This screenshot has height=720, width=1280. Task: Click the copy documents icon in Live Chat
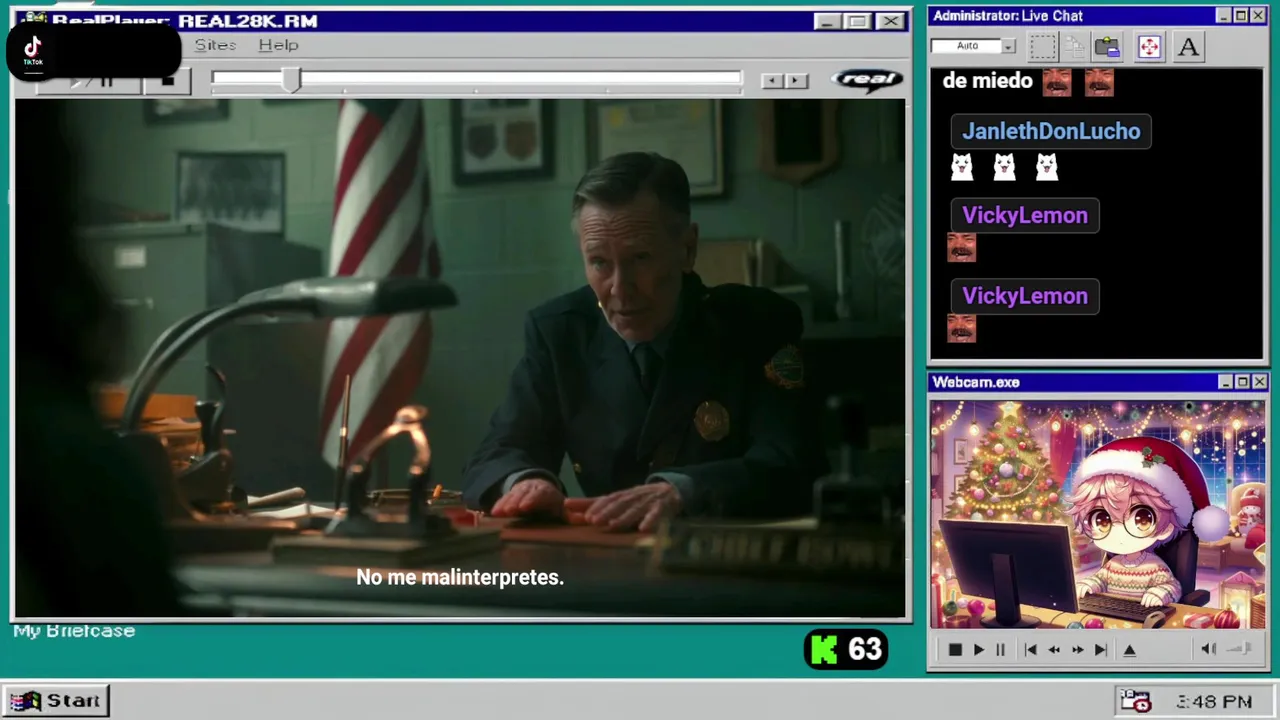tap(1075, 46)
